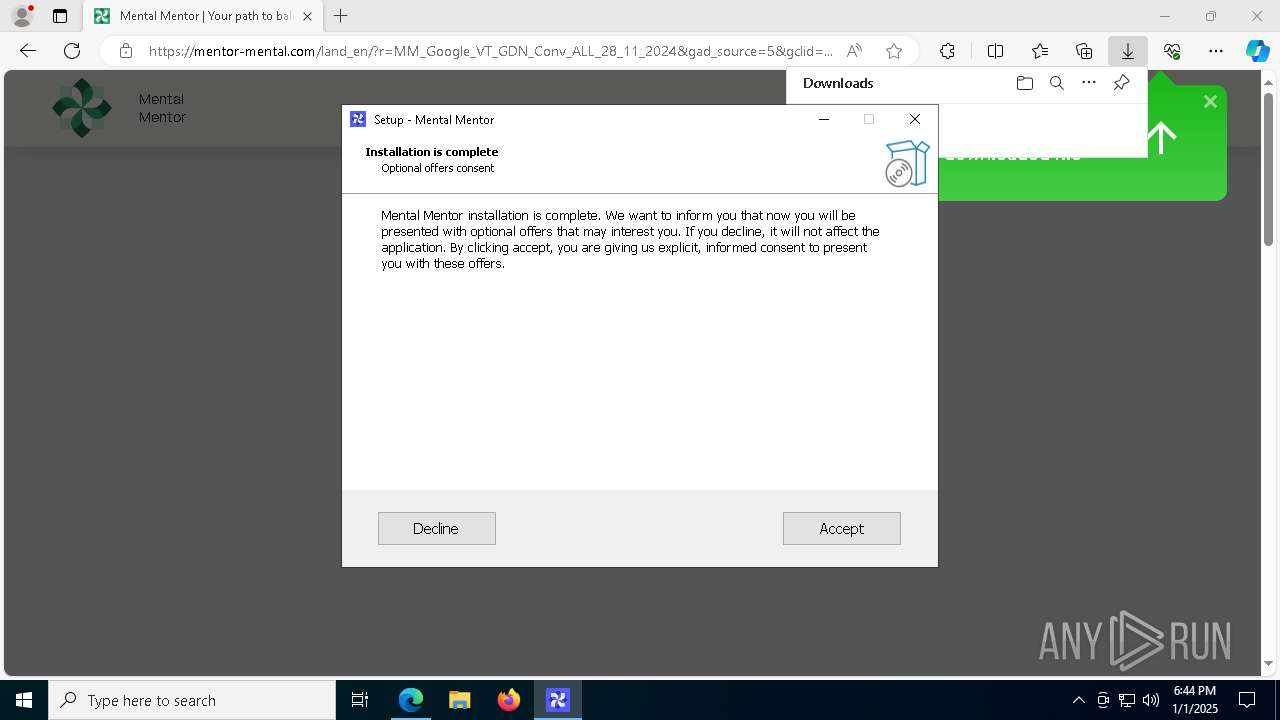Open clock and calendar flyout
The width and height of the screenshot is (1280, 720).
[x=1195, y=700]
